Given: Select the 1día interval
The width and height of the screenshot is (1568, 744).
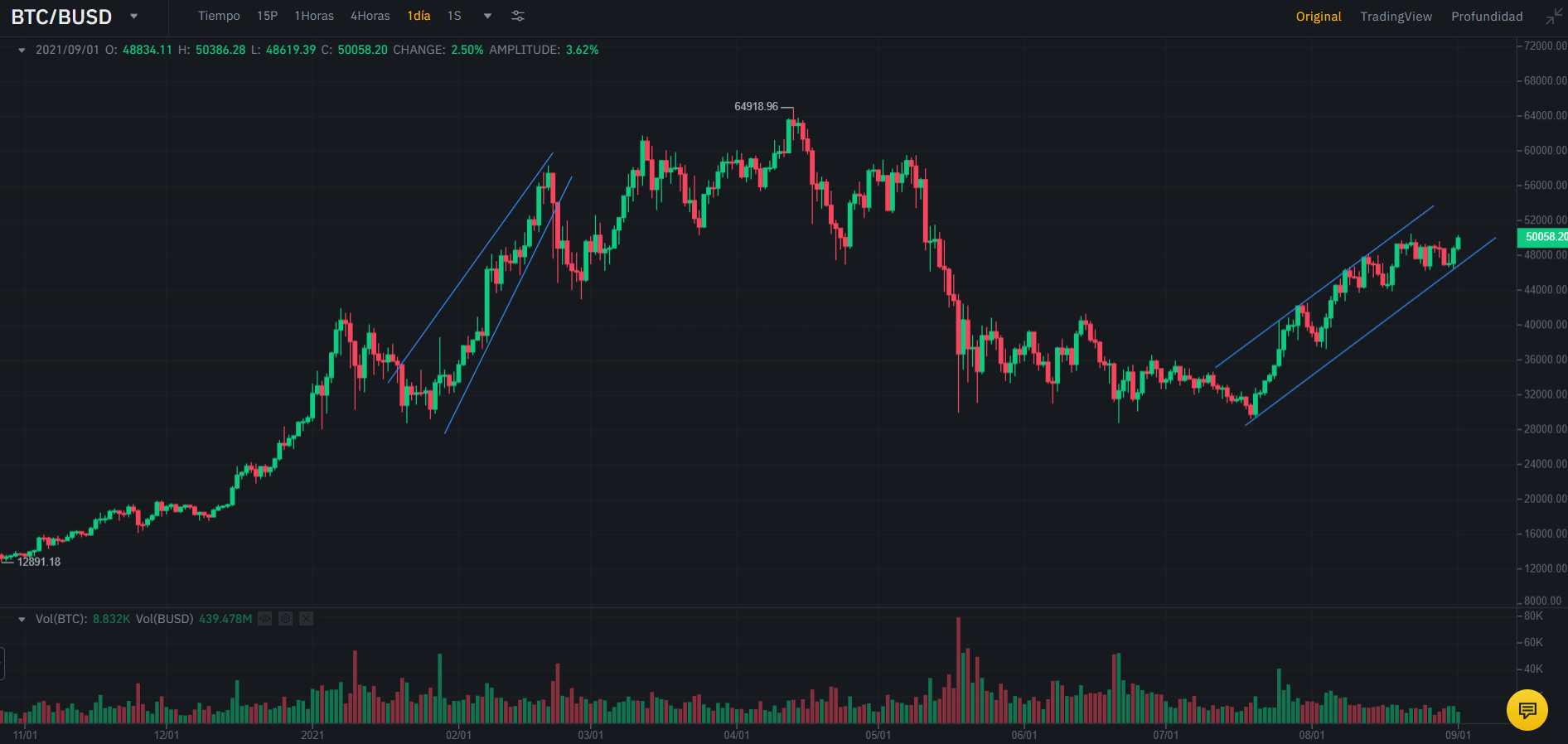Looking at the screenshot, I should (x=419, y=16).
